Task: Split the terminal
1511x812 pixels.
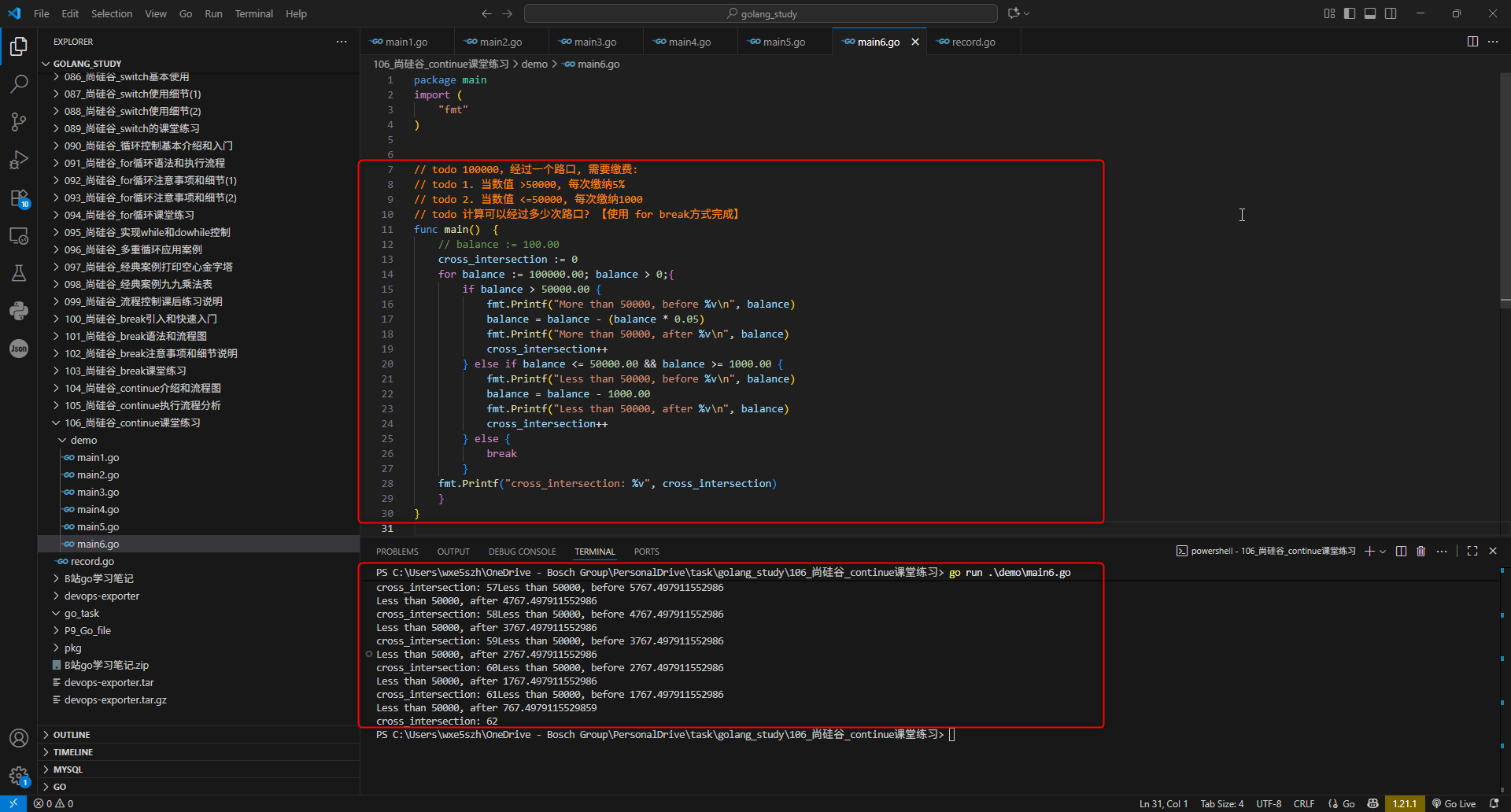Action: point(1401,552)
